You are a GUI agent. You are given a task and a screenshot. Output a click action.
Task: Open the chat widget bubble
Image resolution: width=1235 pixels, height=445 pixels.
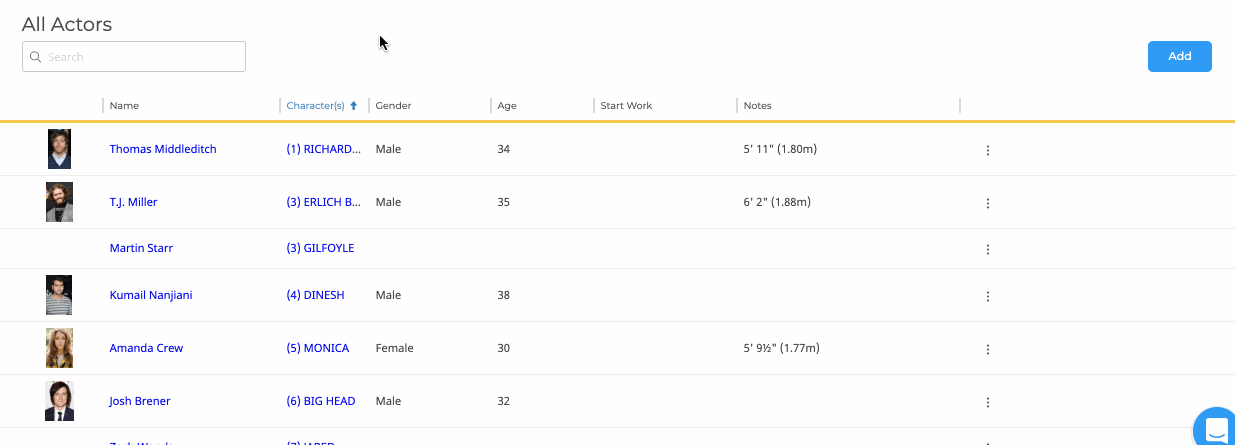1215,428
